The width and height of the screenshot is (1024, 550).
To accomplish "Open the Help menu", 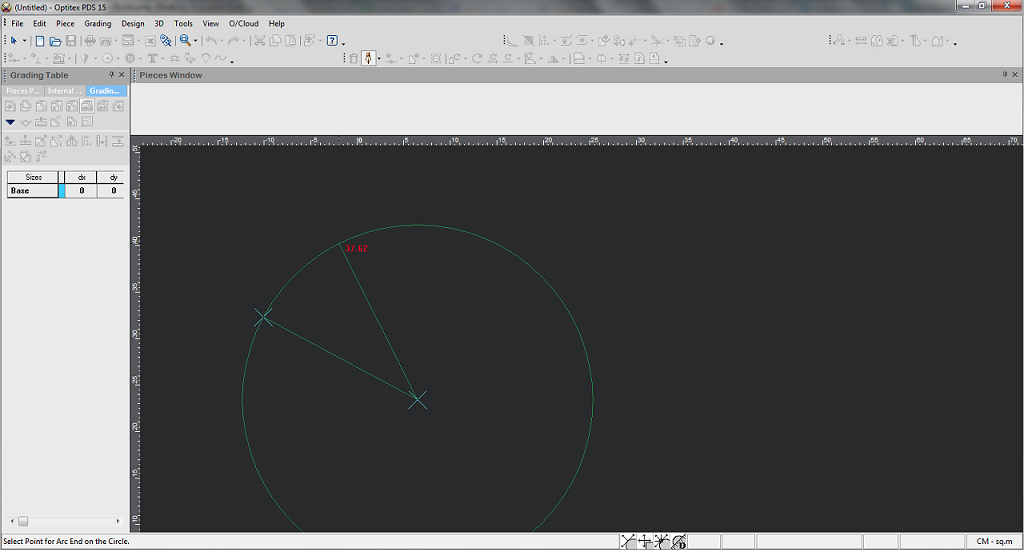I will [277, 24].
